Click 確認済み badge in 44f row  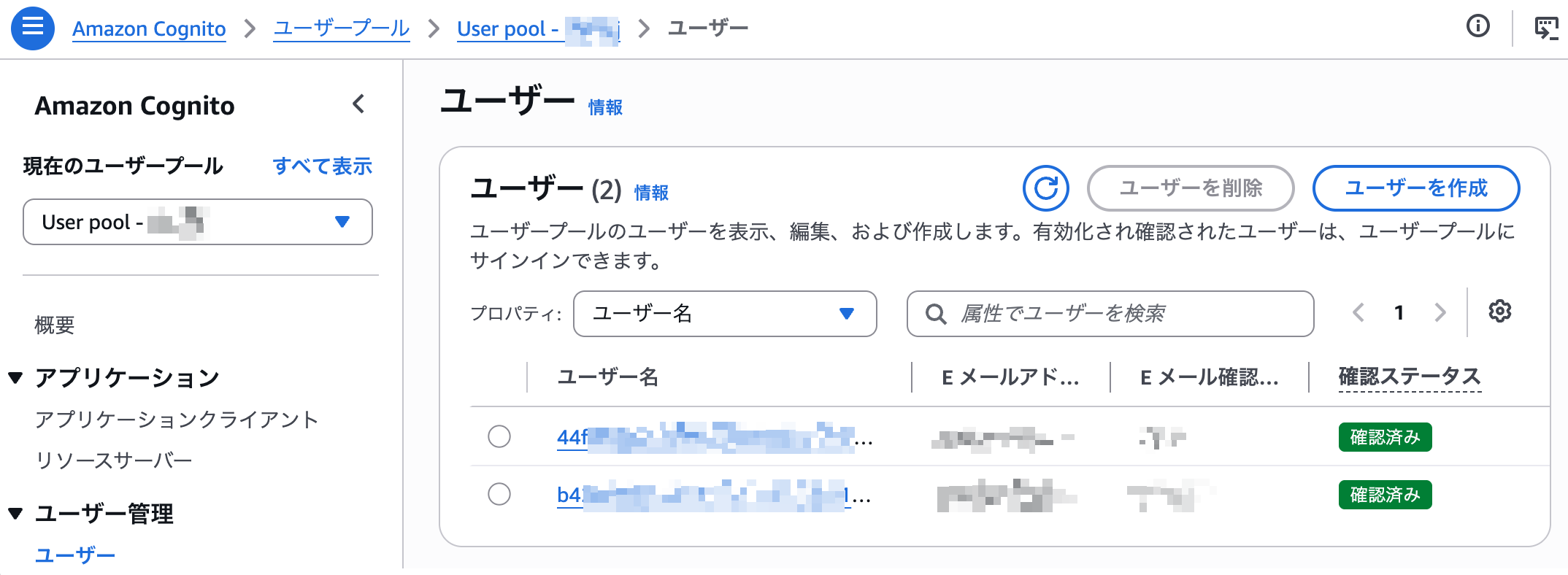click(x=1385, y=437)
